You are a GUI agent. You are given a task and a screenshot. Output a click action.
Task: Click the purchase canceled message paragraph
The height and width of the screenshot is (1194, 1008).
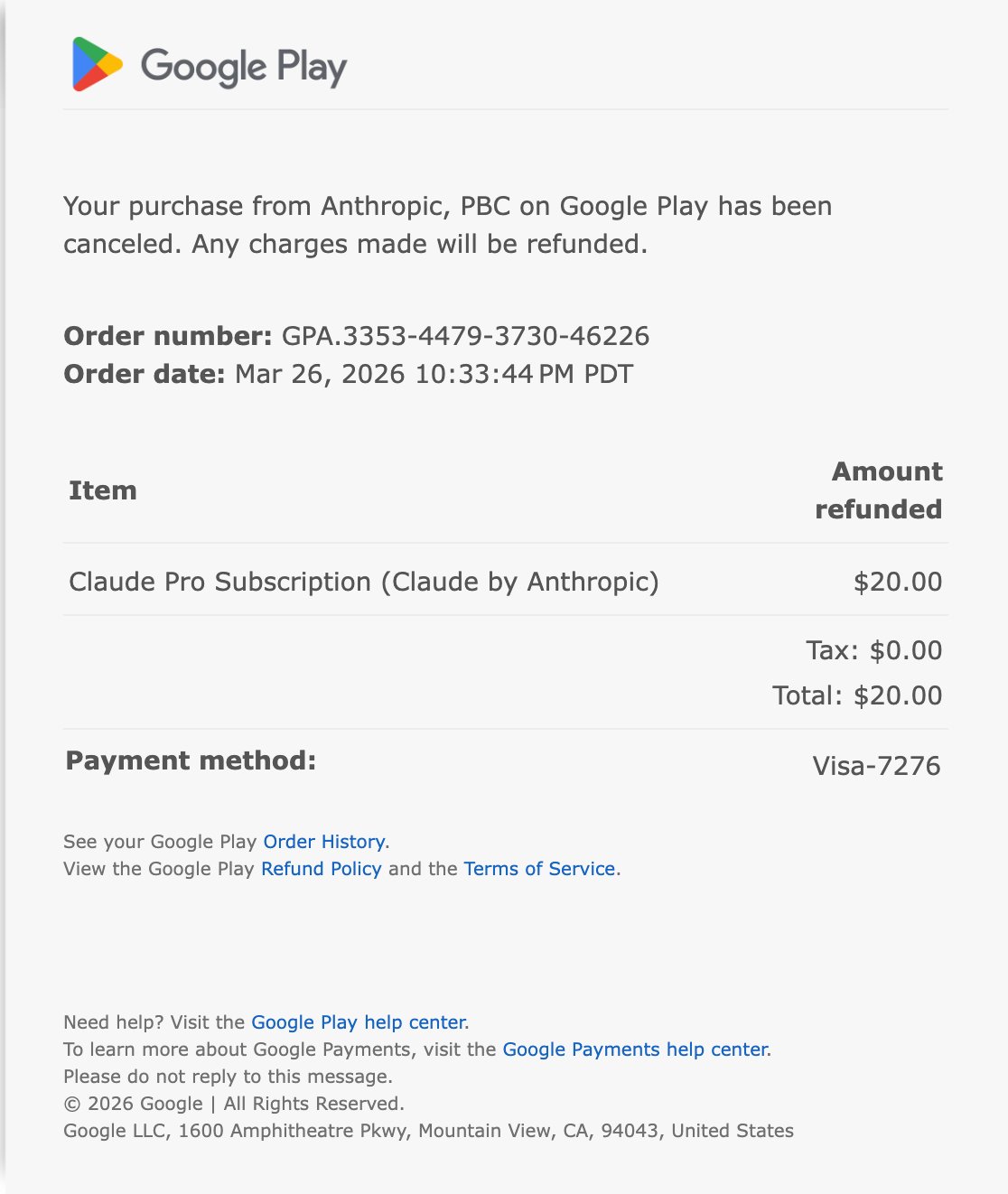[447, 225]
